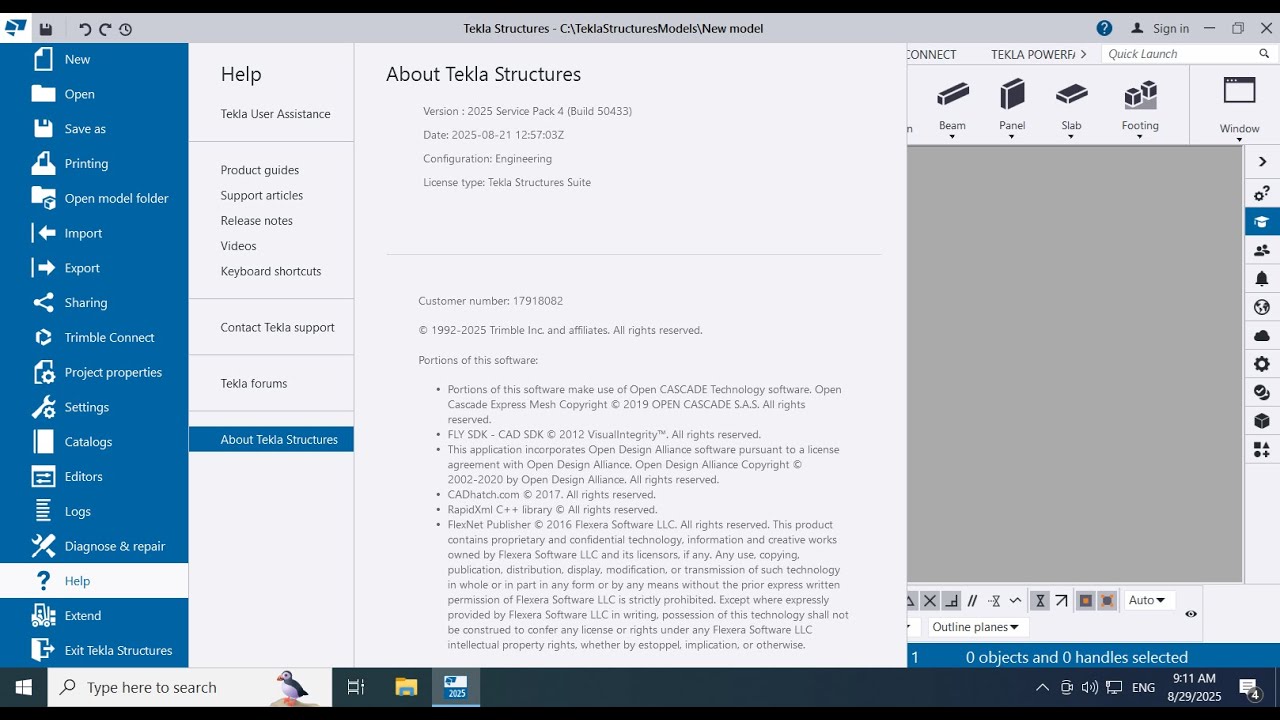Switch to the TEKLA POWERFAB ribbon tab
Screen dimensions: 1280x720
pos(1032,55)
